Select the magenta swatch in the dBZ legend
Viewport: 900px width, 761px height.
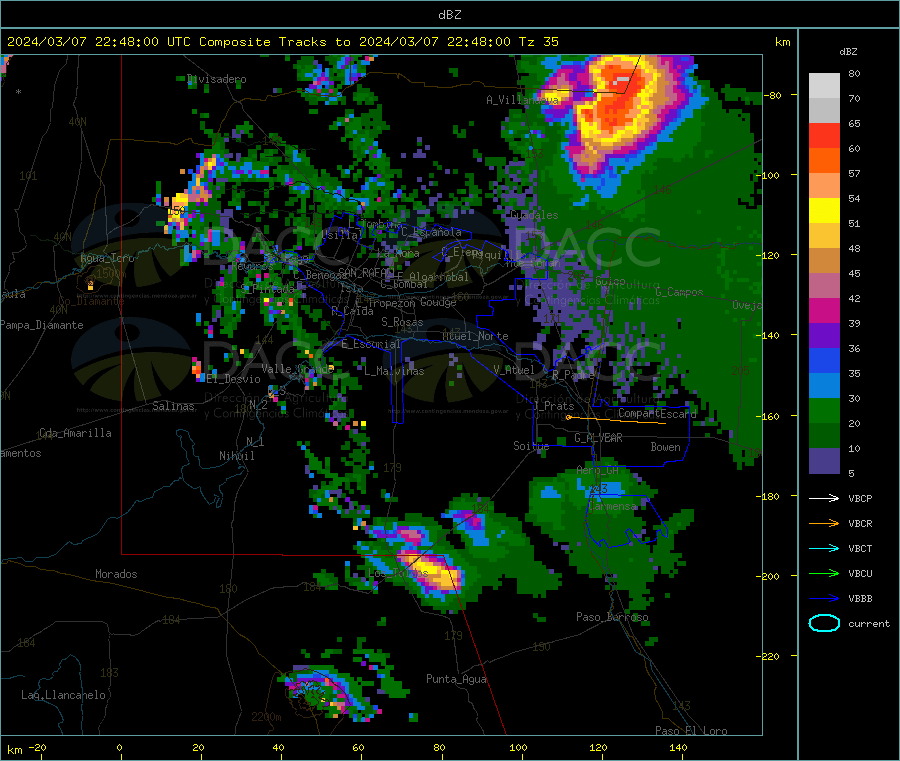(x=824, y=310)
